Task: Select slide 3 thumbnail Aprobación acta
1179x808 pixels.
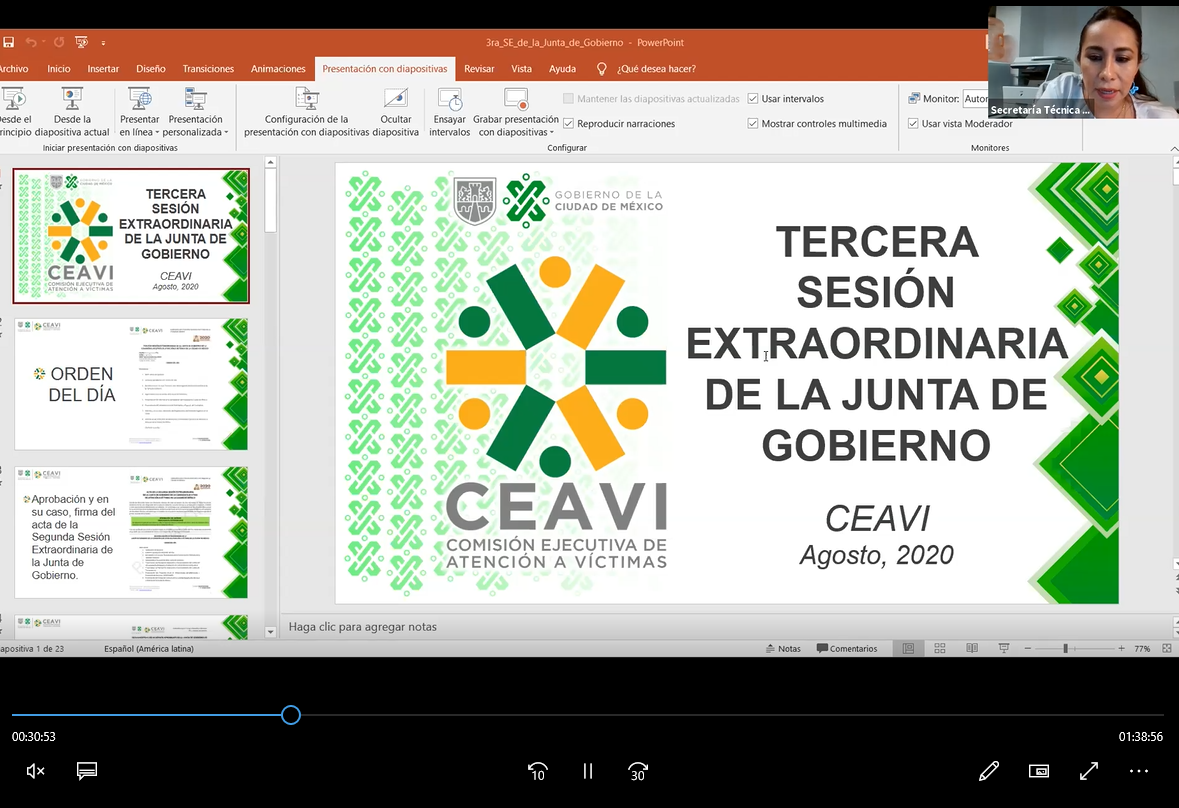Action: click(131, 532)
